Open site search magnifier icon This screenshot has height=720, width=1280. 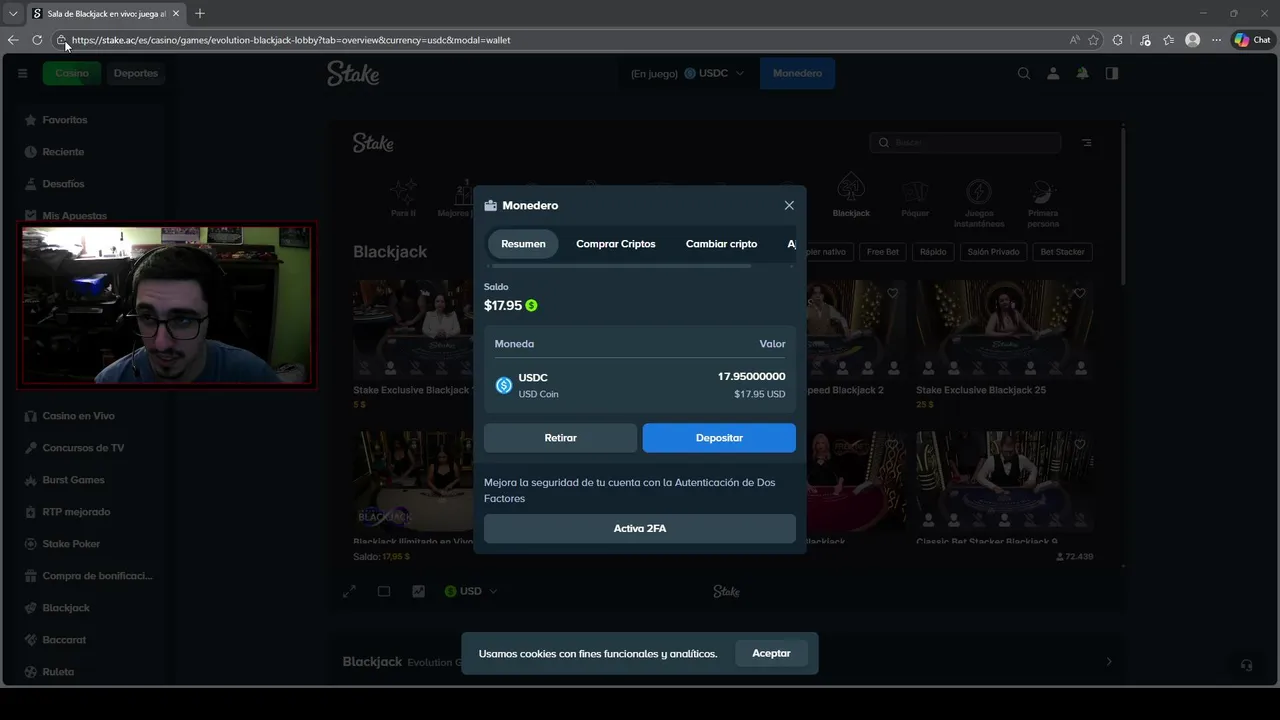(x=1023, y=73)
